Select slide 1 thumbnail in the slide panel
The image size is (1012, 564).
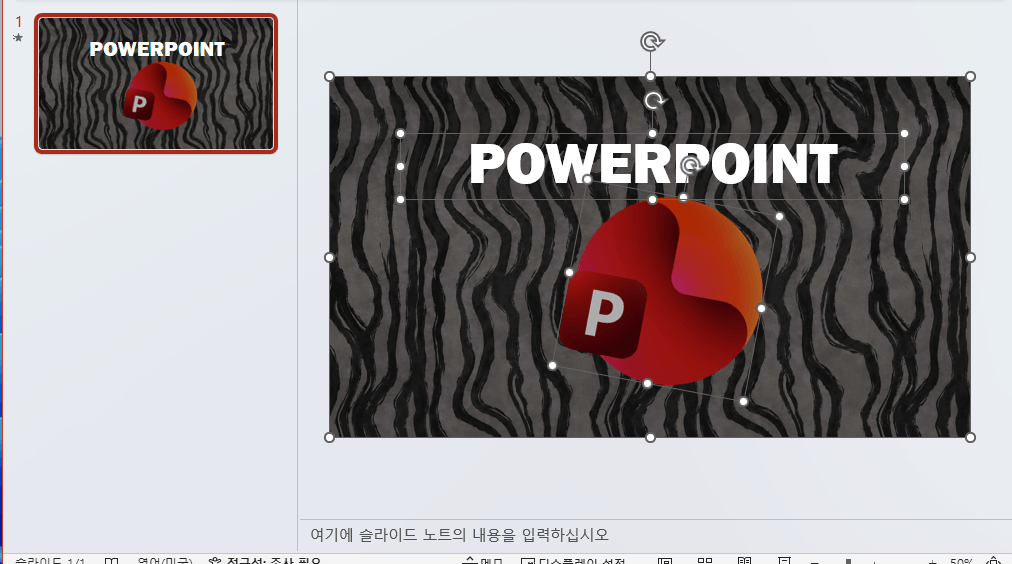156,83
